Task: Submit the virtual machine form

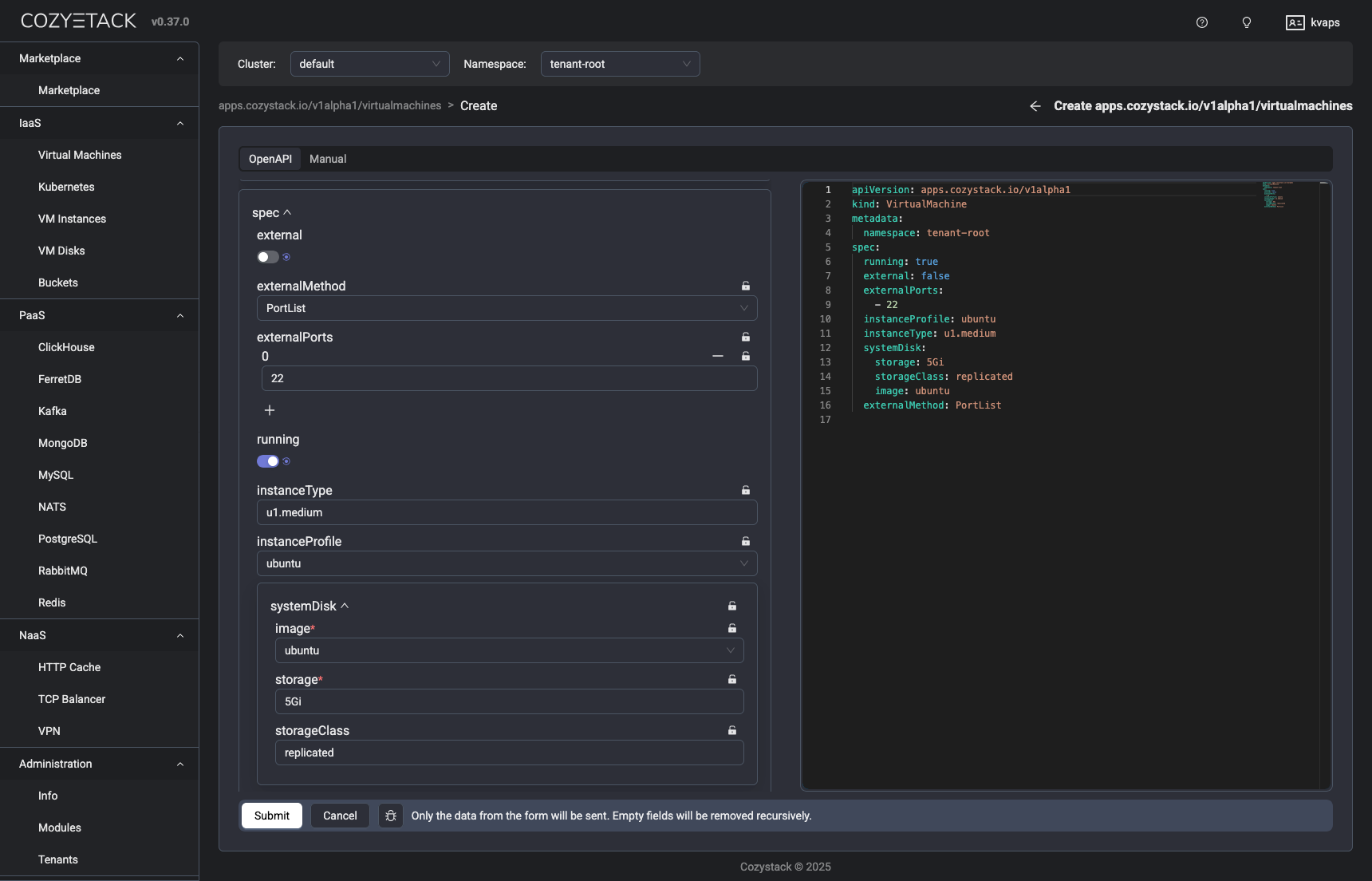Action: click(271, 816)
